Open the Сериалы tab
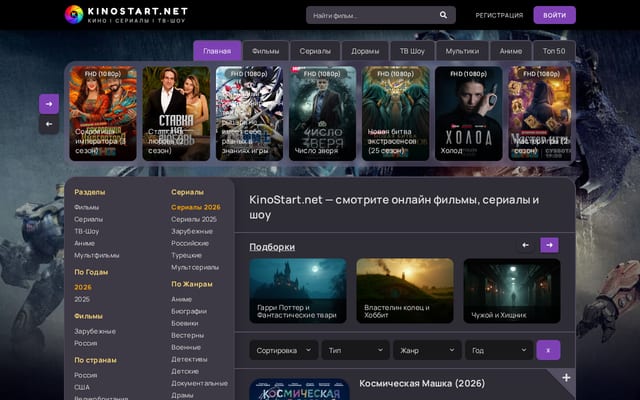The image size is (640, 400). [x=315, y=51]
